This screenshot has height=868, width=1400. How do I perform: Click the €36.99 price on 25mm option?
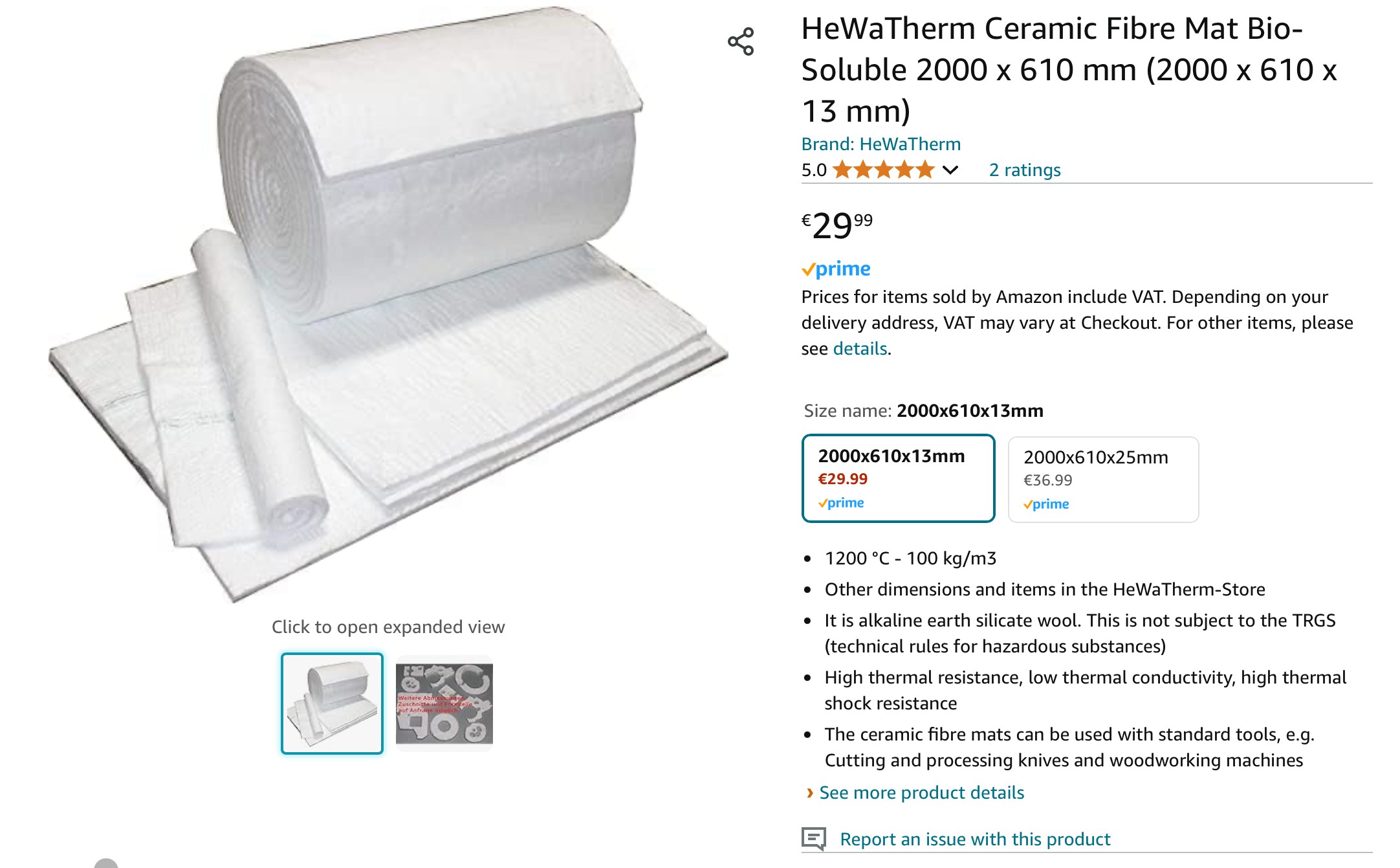pos(1047,480)
